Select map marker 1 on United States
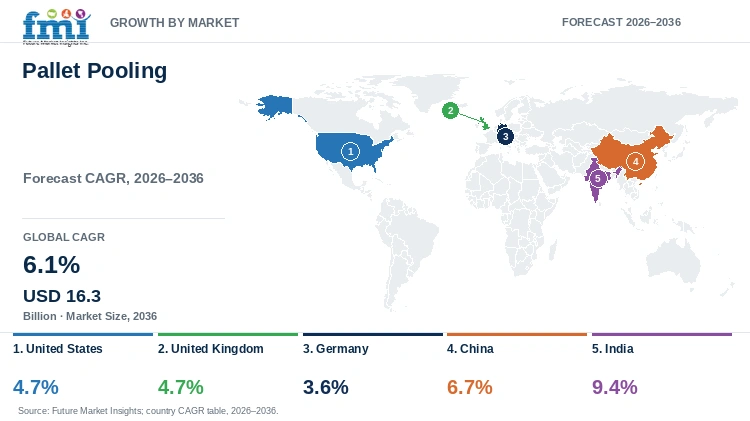 [x=350, y=152]
